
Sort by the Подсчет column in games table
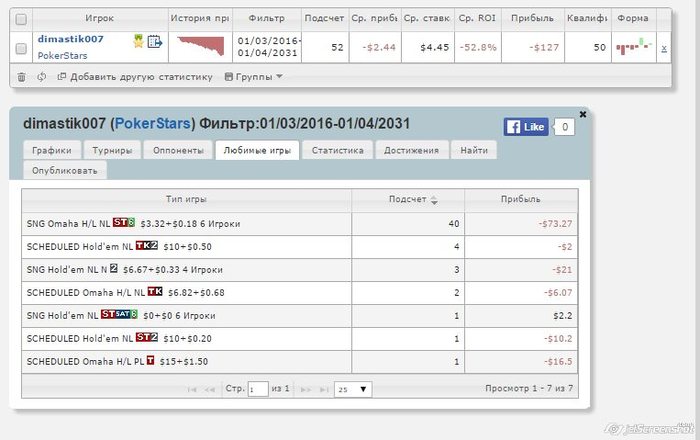408,199
